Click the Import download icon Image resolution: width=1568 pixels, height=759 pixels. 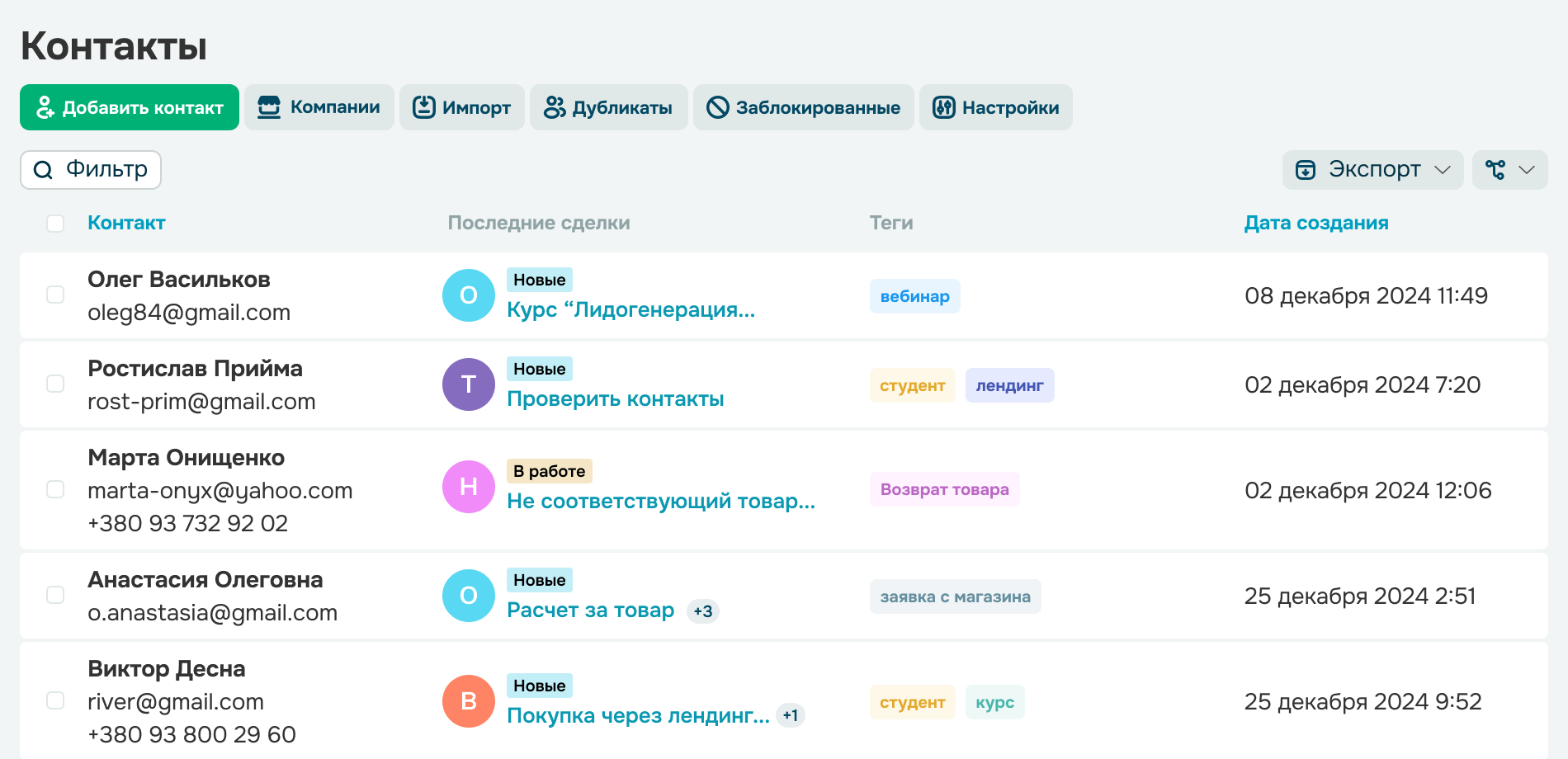pos(424,107)
